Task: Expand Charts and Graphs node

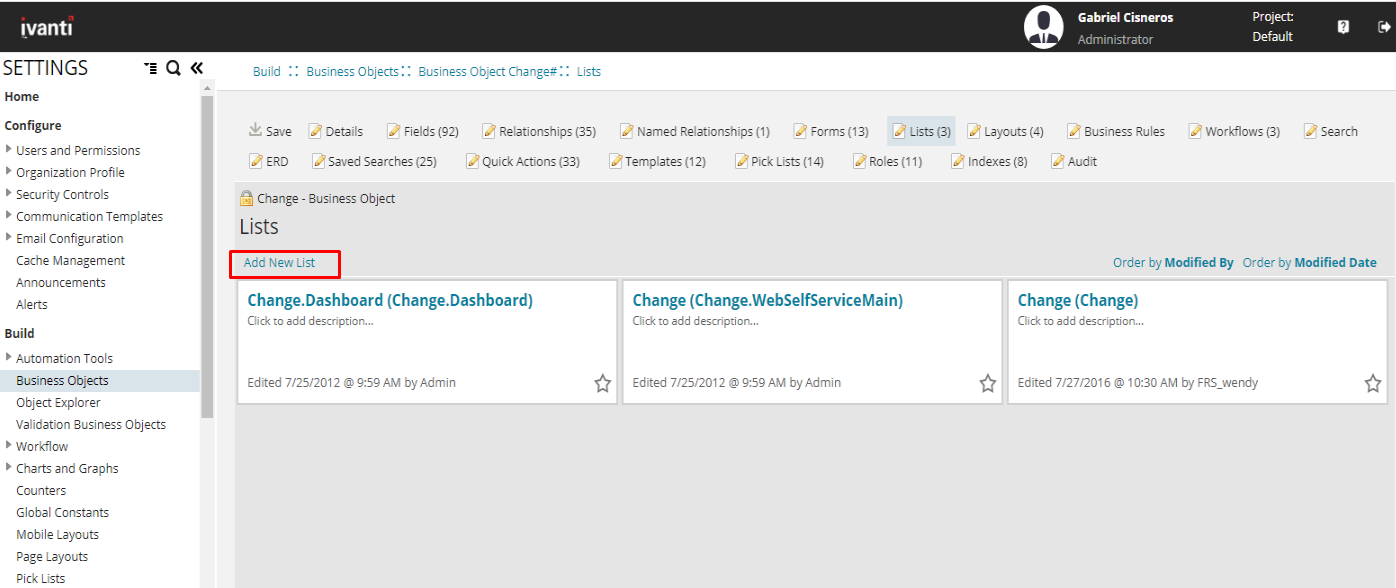Action: [x=9, y=468]
